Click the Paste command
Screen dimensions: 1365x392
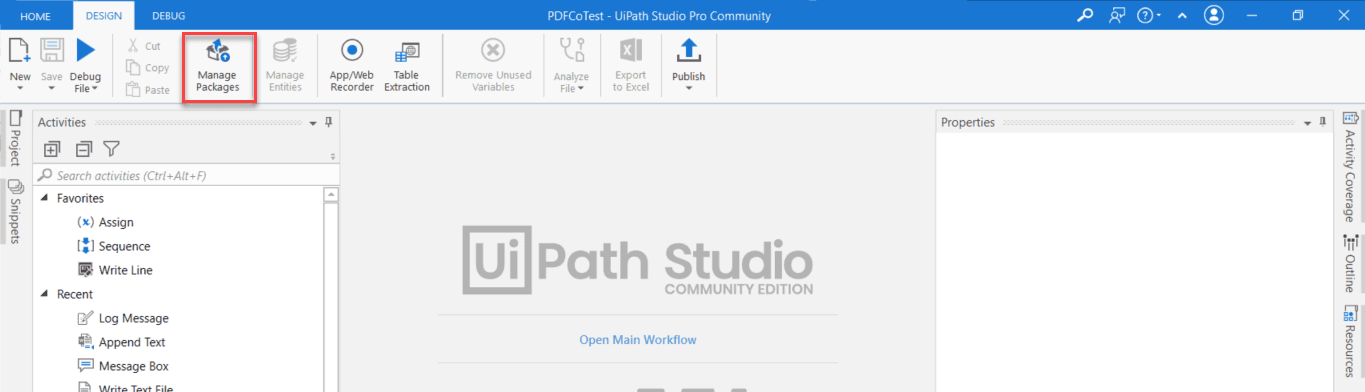(x=147, y=90)
